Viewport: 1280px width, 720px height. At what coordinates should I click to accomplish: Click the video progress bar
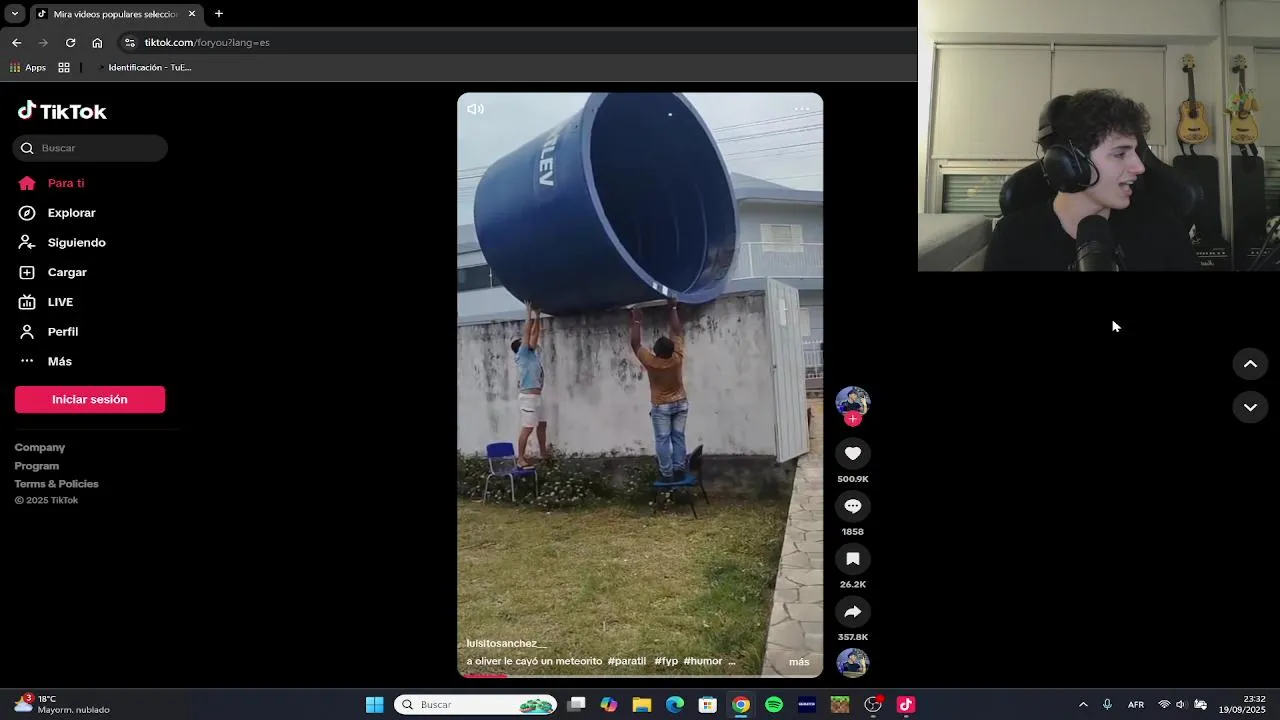[x=640, y=676]
